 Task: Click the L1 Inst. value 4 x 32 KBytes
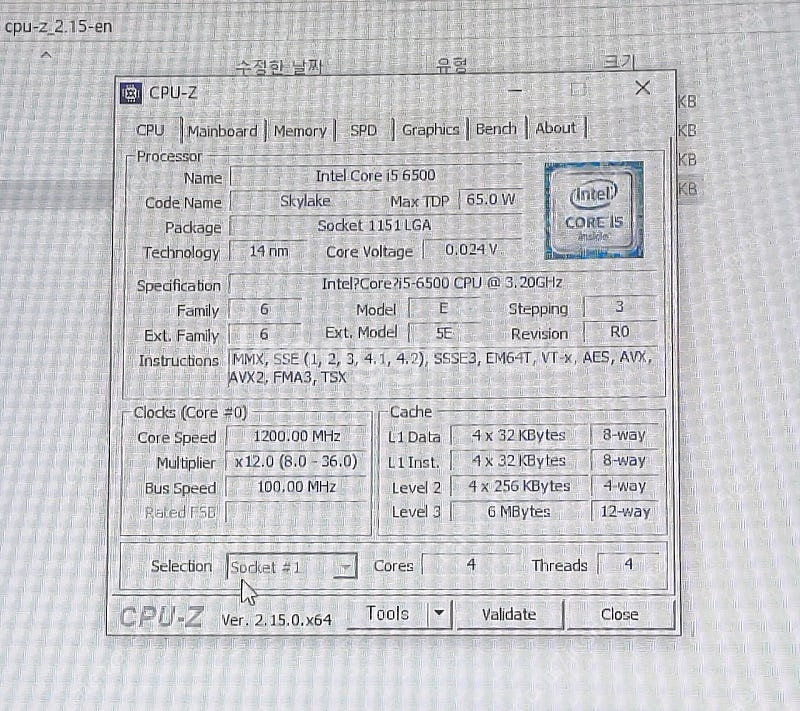pyautogui.click(x=519, y=461)
